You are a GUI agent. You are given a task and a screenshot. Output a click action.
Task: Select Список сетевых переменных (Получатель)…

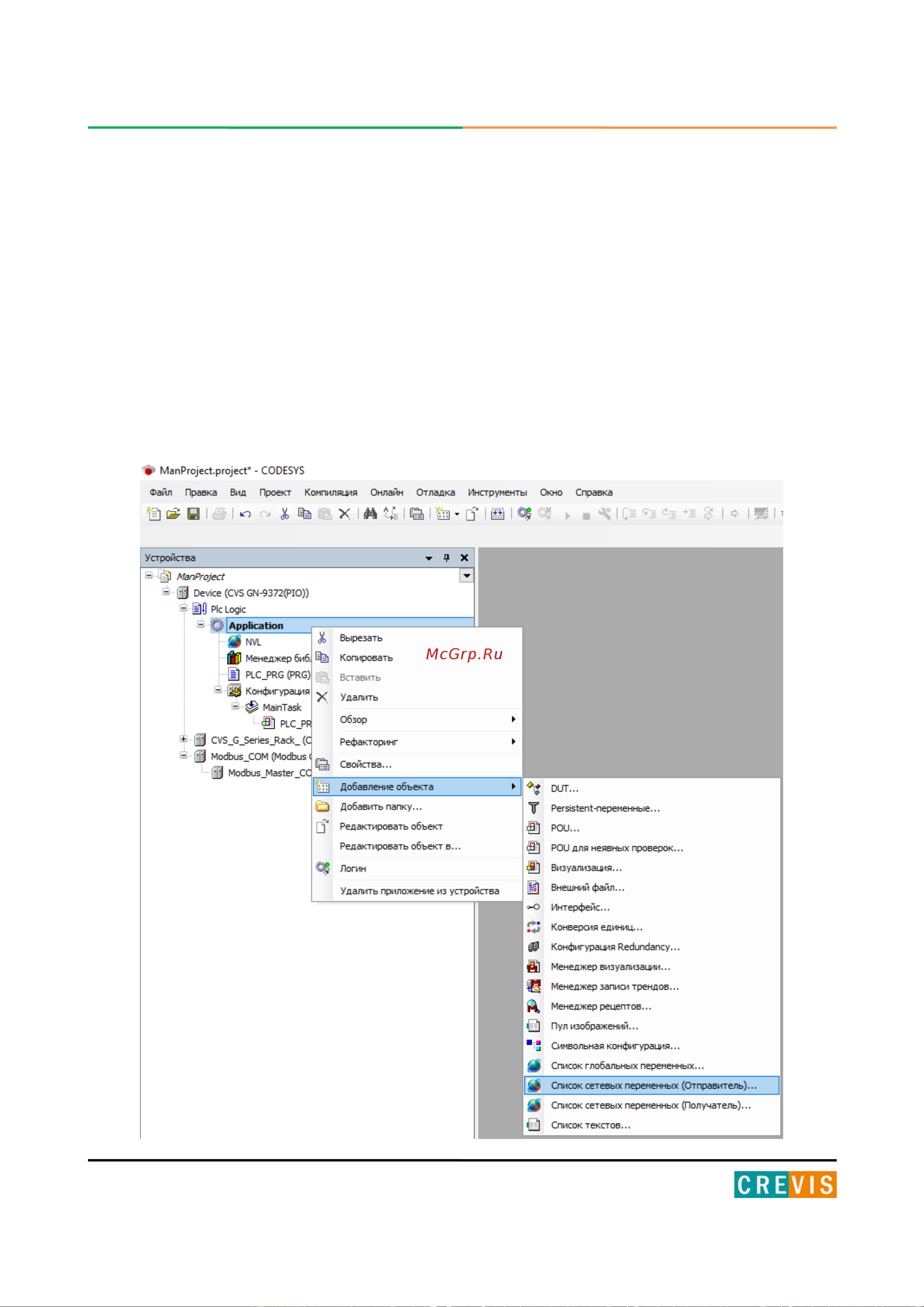651,1106
